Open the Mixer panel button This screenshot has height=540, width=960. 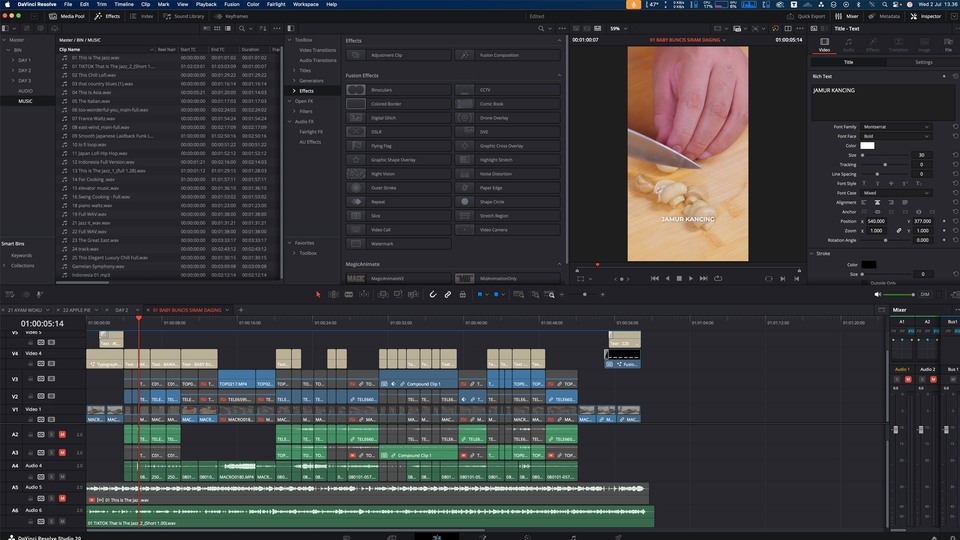pyautogui.click(x=847, y=17)
